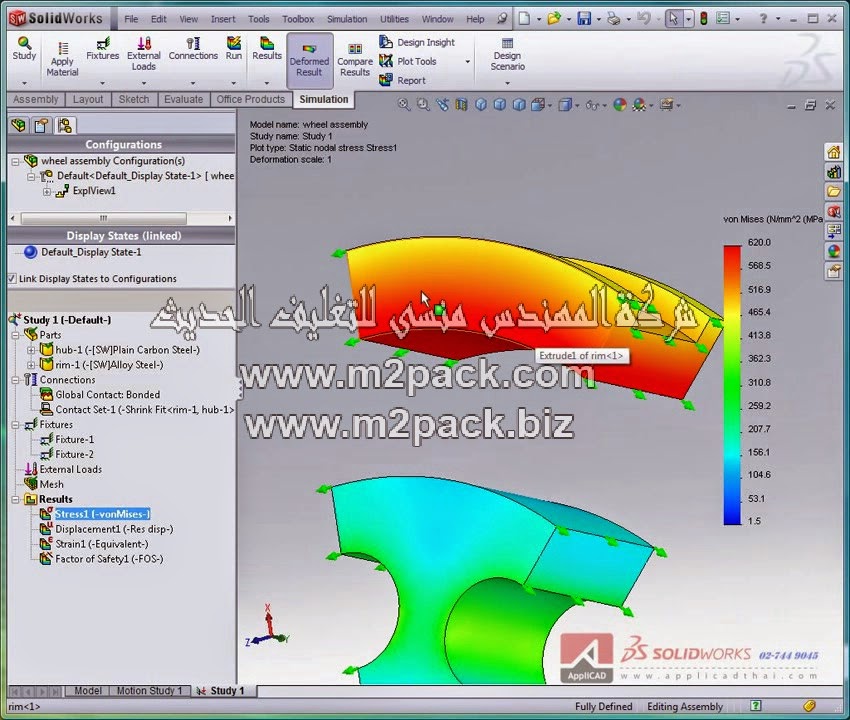
Task: Open the dropdown arrow under Fixtures
Action: point(102,83)
